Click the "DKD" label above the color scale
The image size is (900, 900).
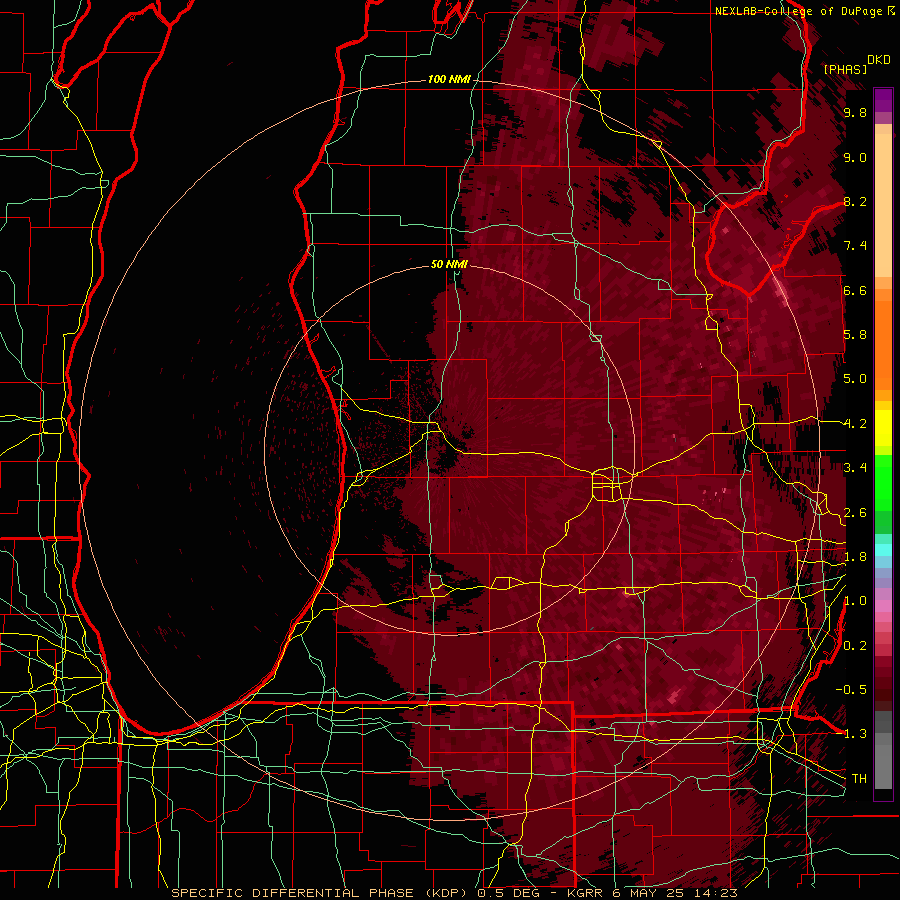point(878,60)
